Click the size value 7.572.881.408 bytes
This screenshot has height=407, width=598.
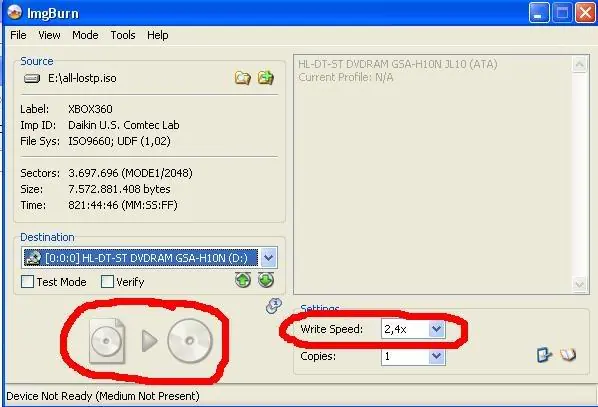(119, 189)
